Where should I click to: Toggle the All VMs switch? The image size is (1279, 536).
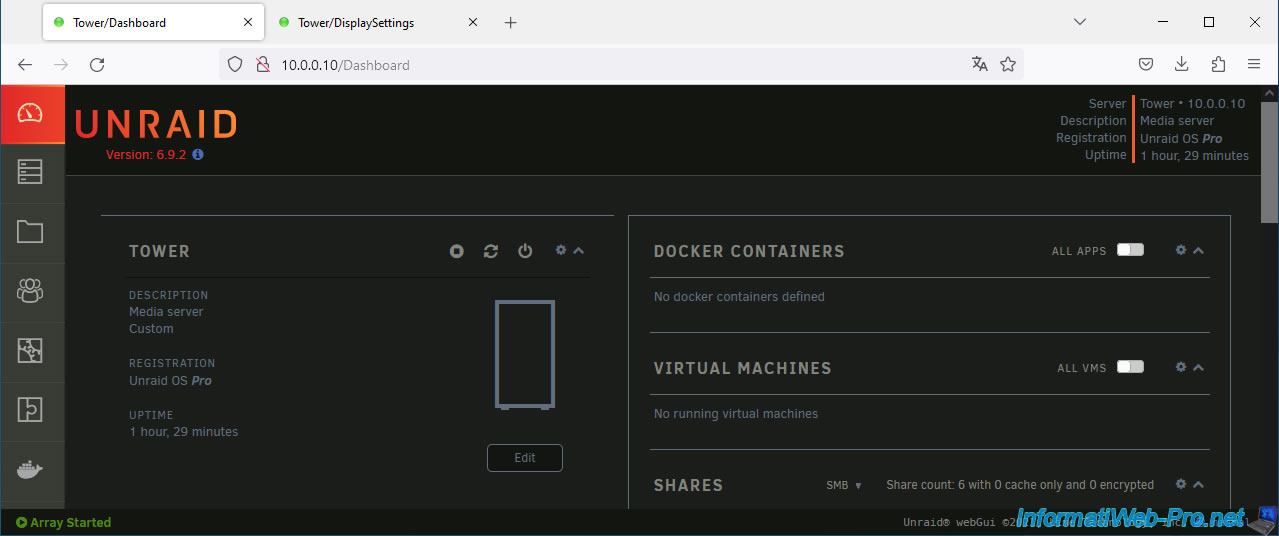(1130, 367)
